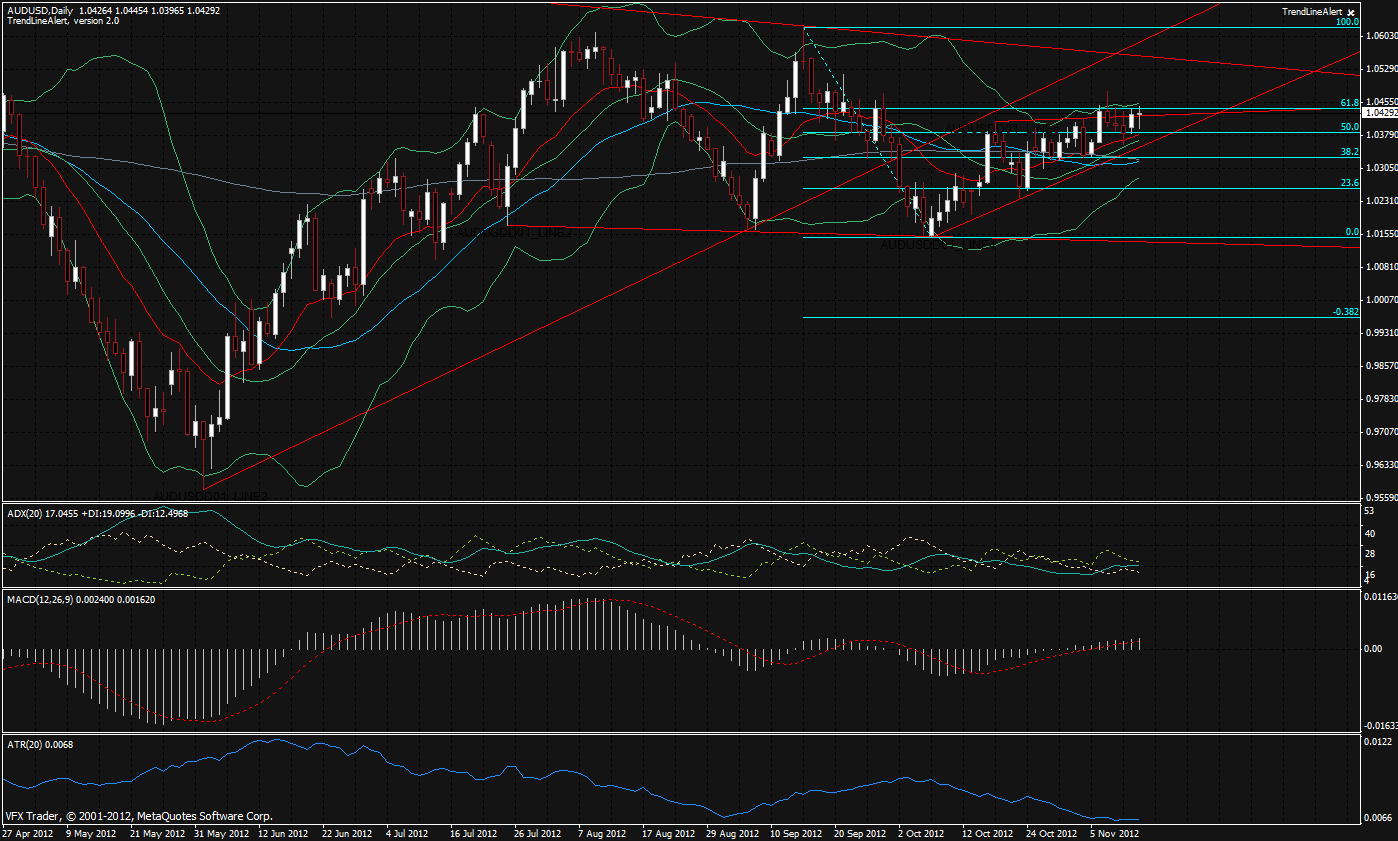Image resolution: width=1398 pixels, height=841 pixels.
Task: Click the 1.00810 price axis label
Action: click(x=1380, y=267)
